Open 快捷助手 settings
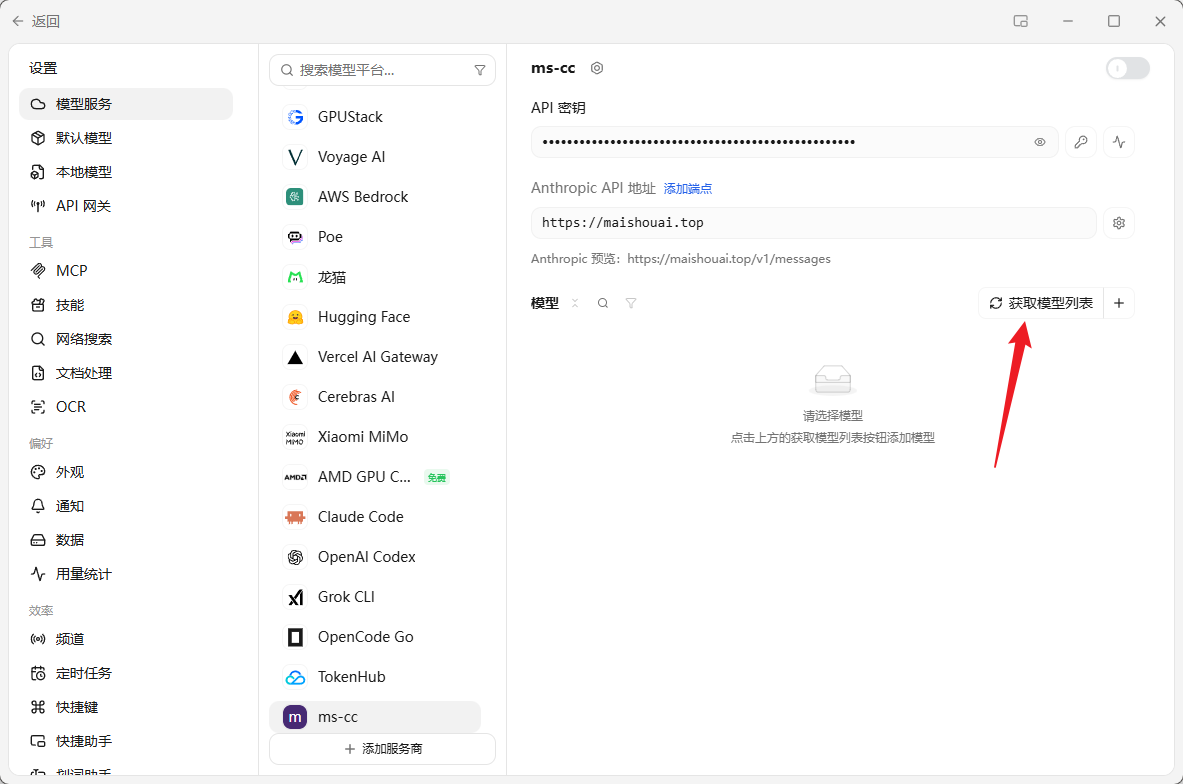Image resolution: width=1183 pixels, height=784 pixels. 126,741
